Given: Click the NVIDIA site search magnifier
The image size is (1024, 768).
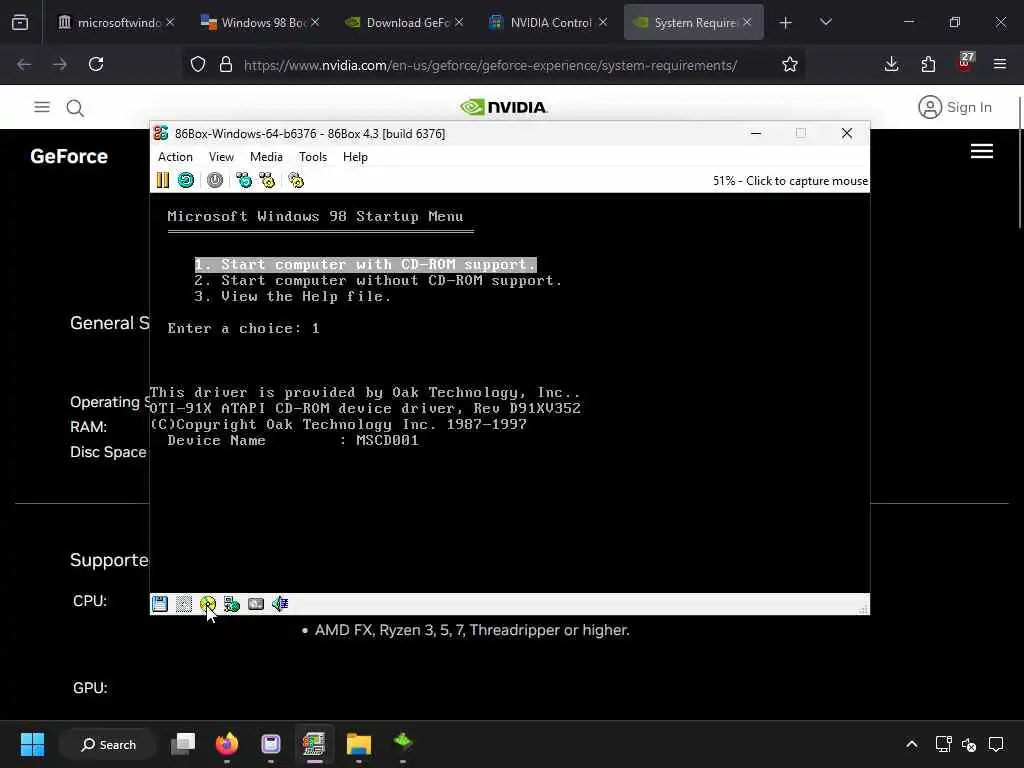Looking at the screenshot, I should [75, 108].
